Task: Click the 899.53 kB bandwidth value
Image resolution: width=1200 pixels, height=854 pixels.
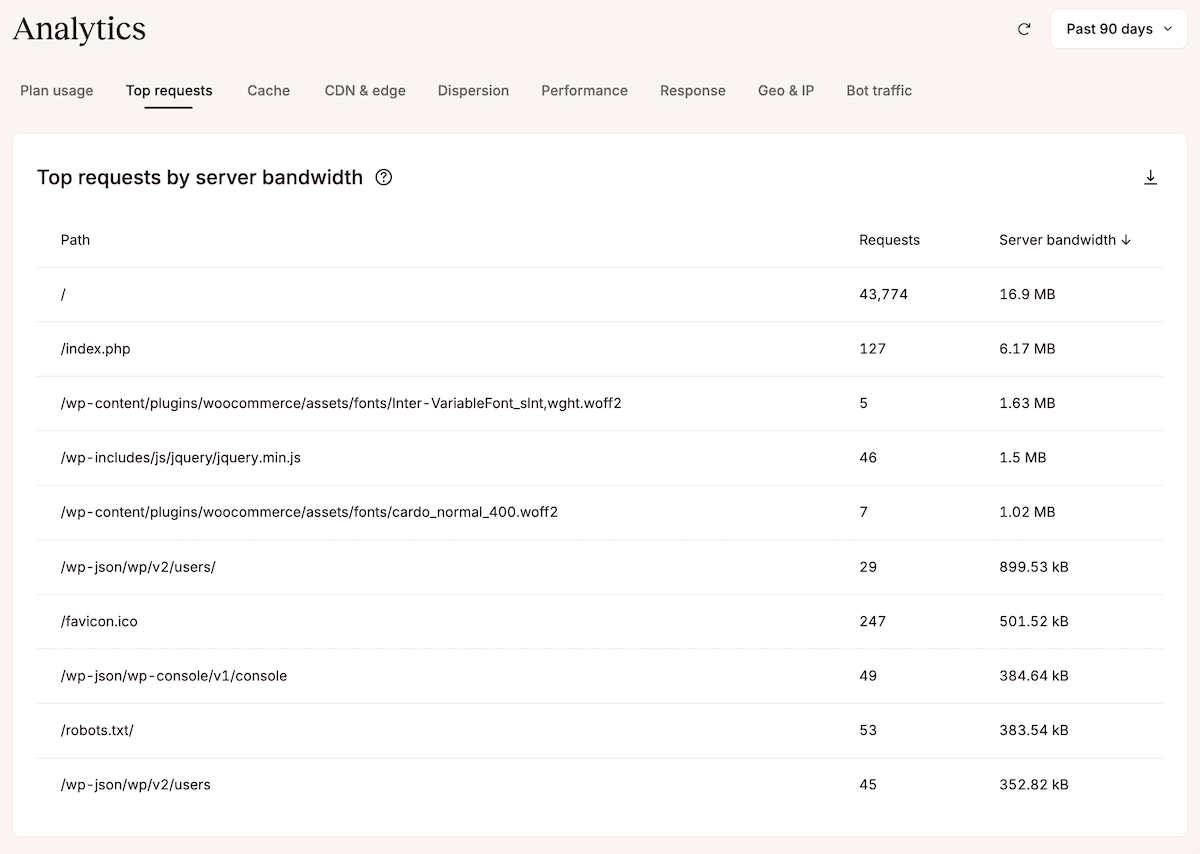Action: pos(1034,567)
